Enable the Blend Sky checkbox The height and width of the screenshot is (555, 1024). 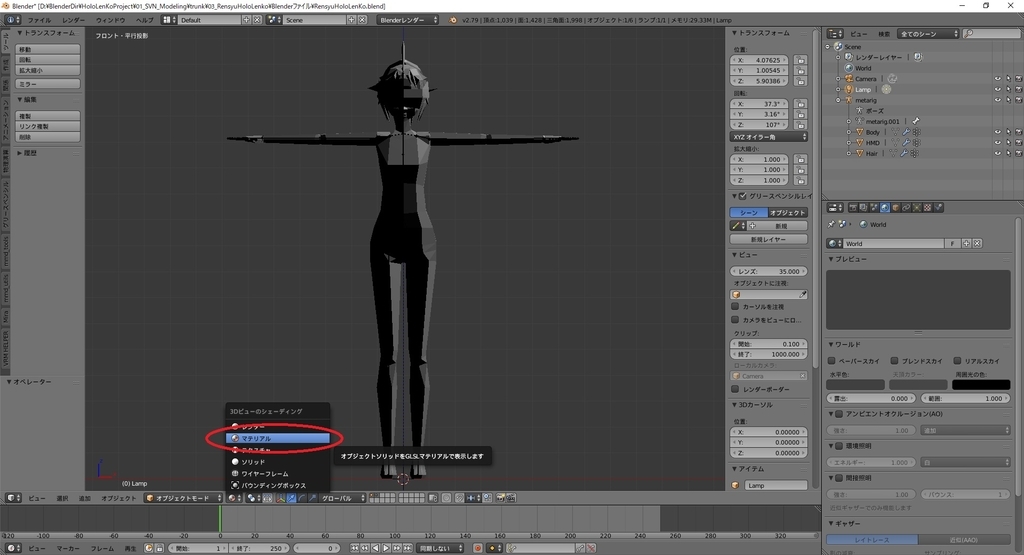(x=895, y=360)
